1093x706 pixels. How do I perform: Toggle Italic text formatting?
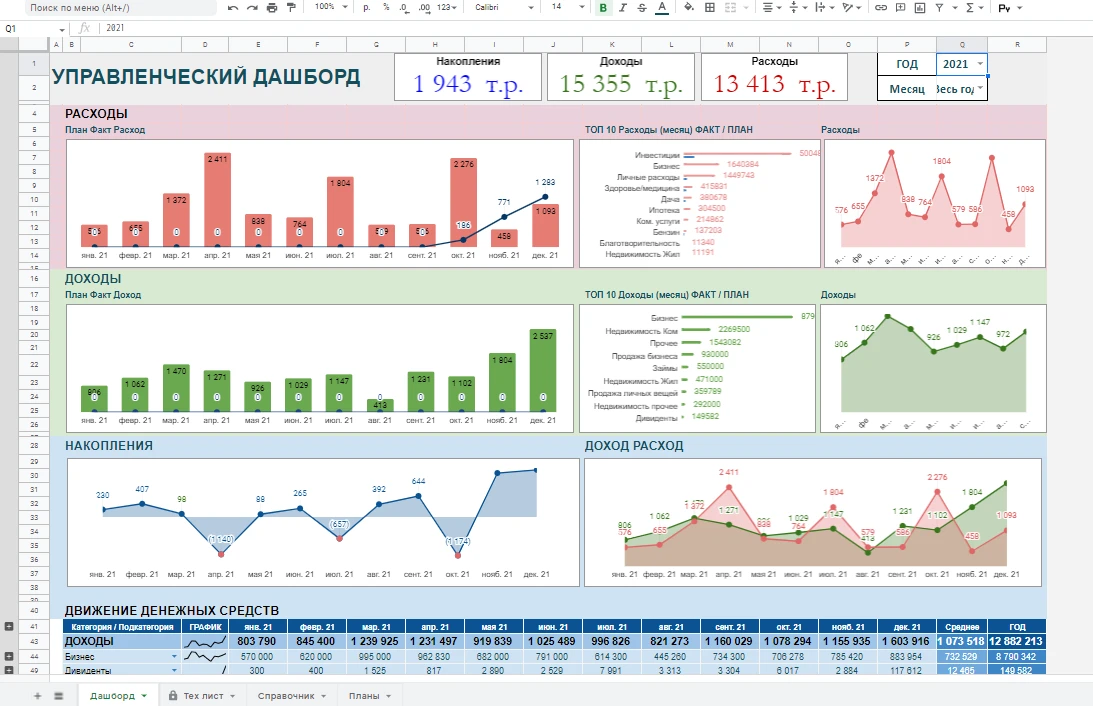[623, 8]
